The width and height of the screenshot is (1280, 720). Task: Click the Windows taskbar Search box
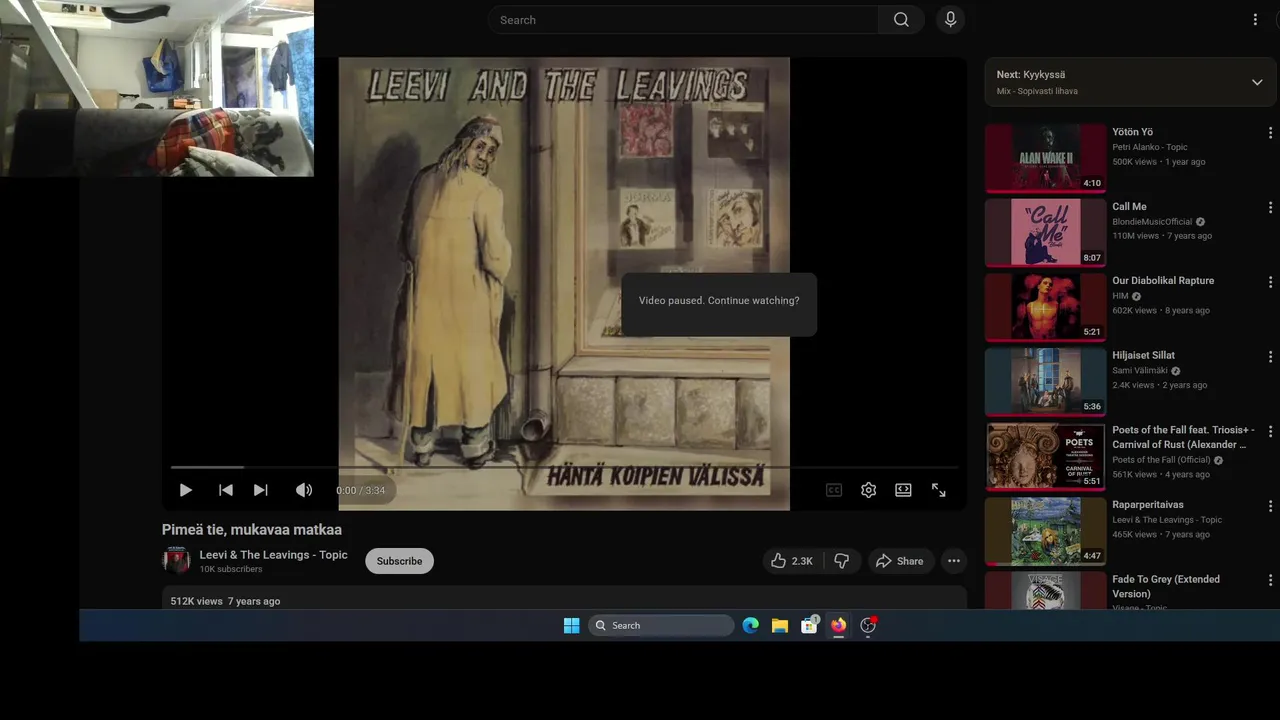(661, 626)
